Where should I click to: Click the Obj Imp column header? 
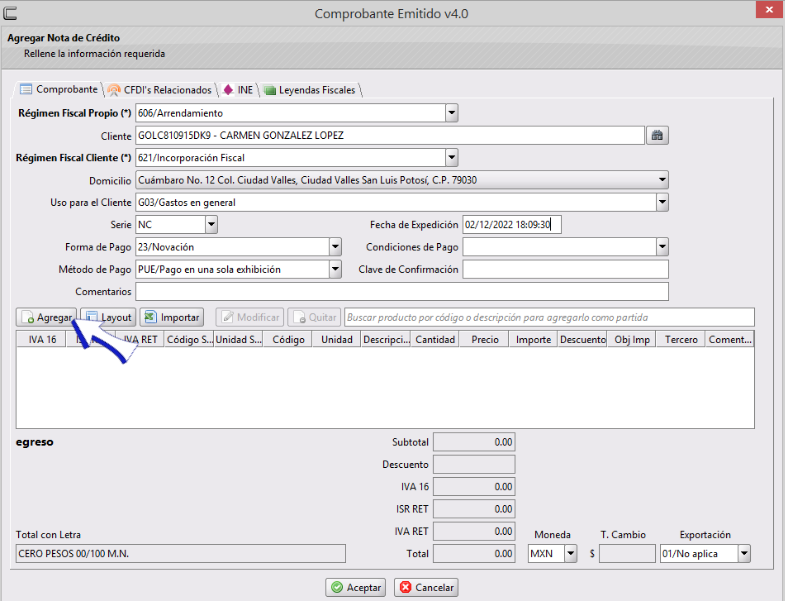pyautogui.click(x=632, y=340)
